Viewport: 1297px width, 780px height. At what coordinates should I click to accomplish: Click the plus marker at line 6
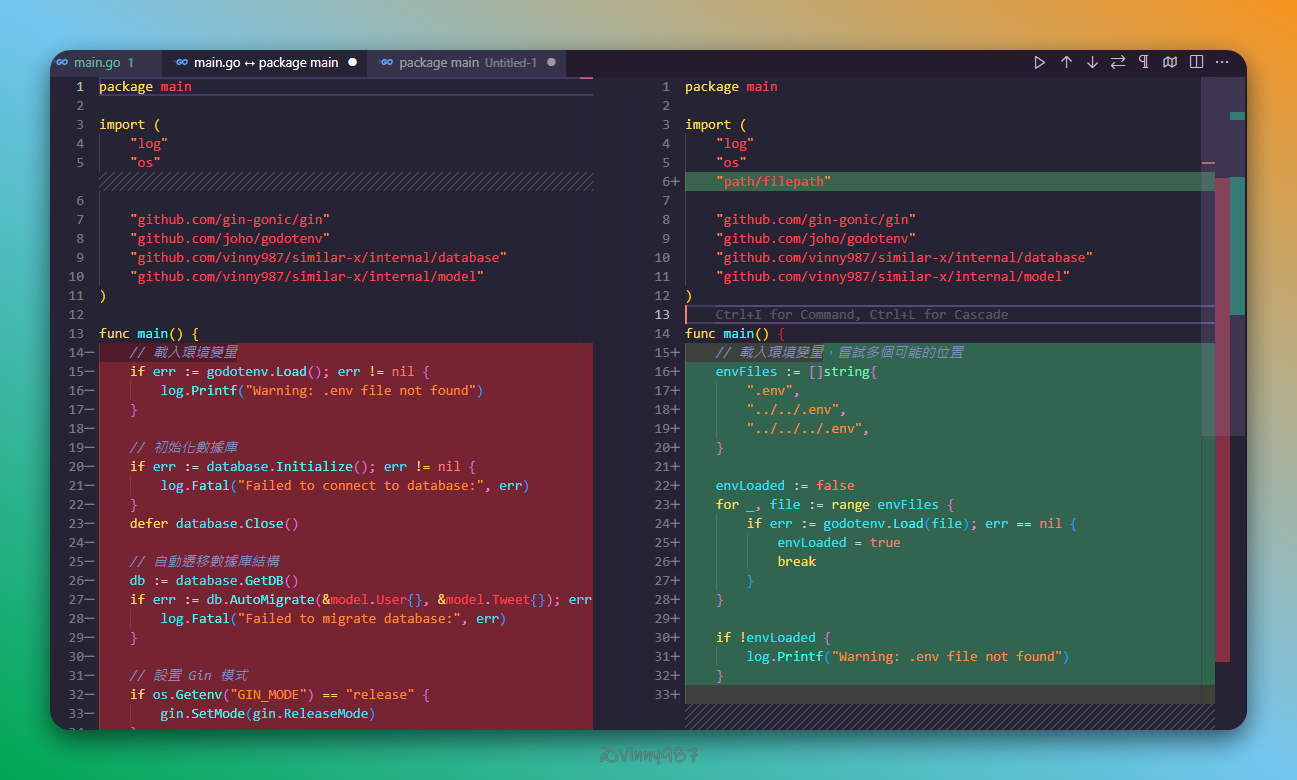675,181
